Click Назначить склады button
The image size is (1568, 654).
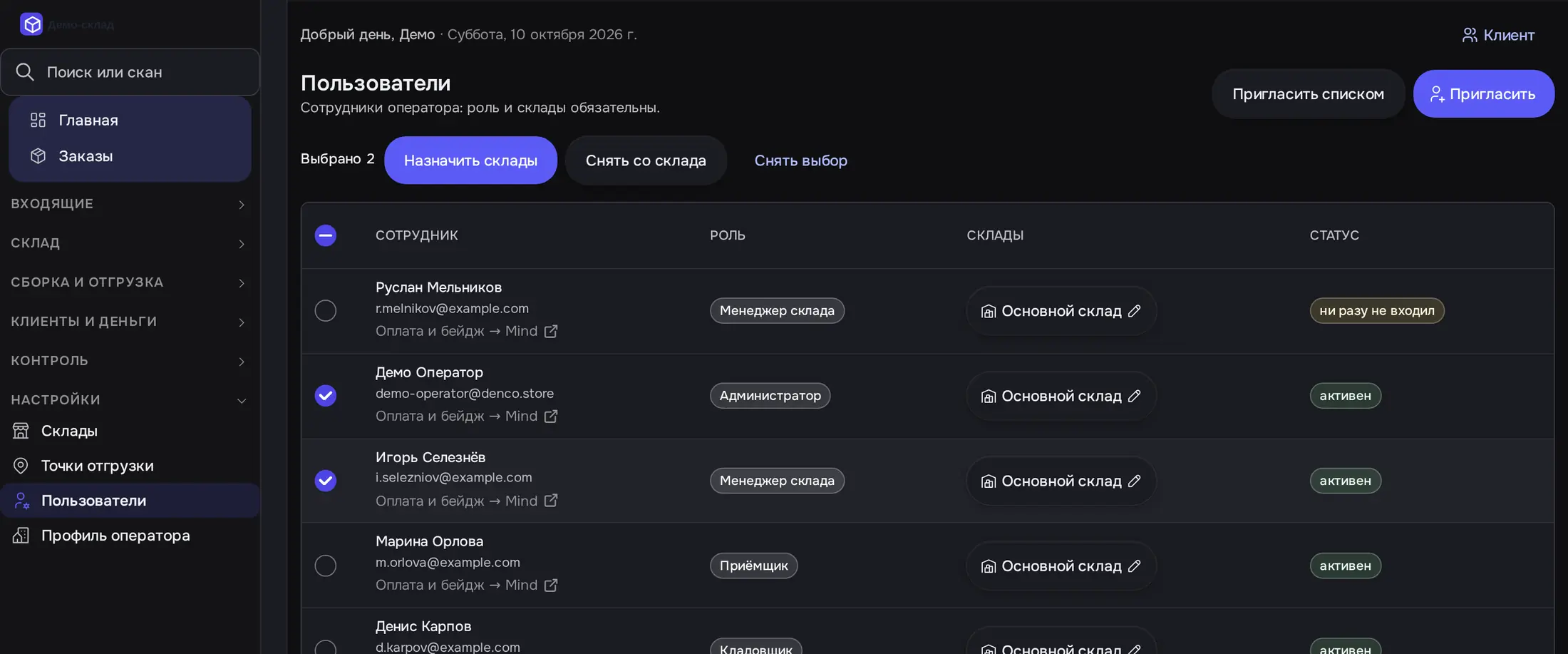pos(470,160)
